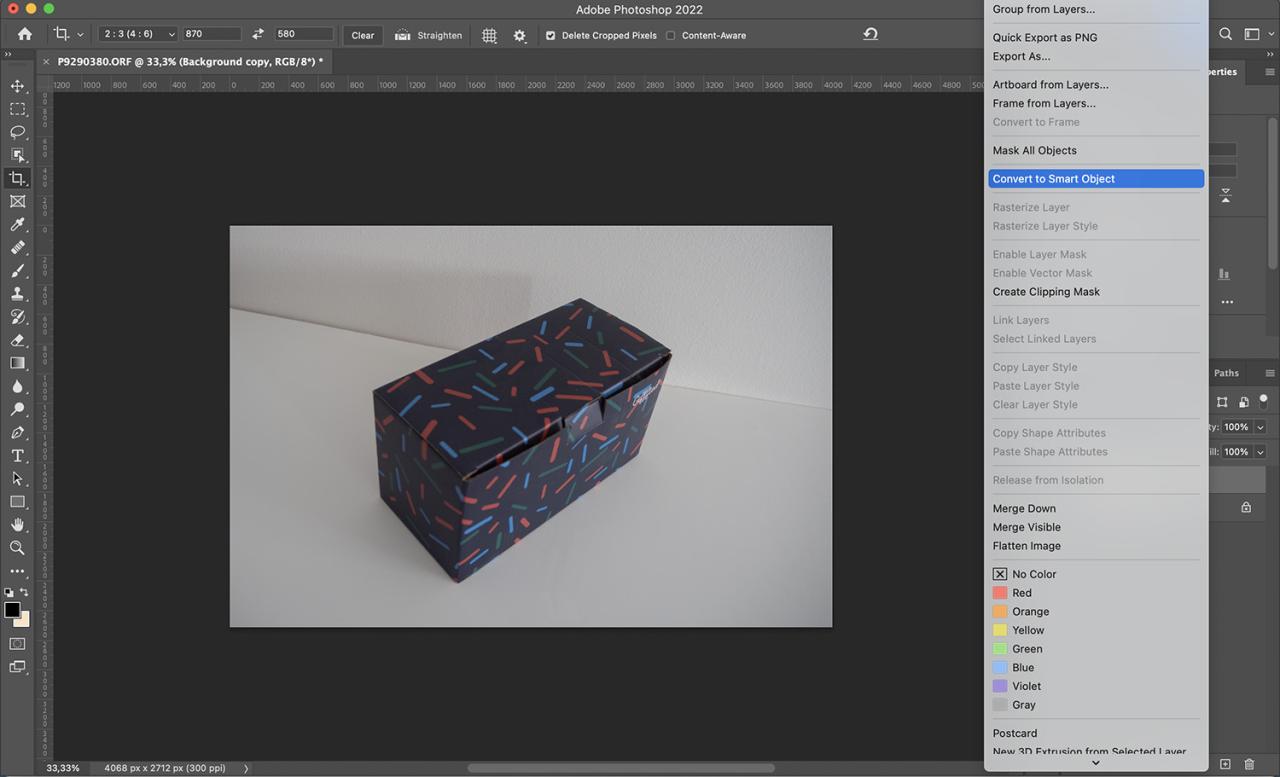Select the Hand tool
This screenshot has height=777, width=1280.
pyautogui.click(x=17, y=524)
